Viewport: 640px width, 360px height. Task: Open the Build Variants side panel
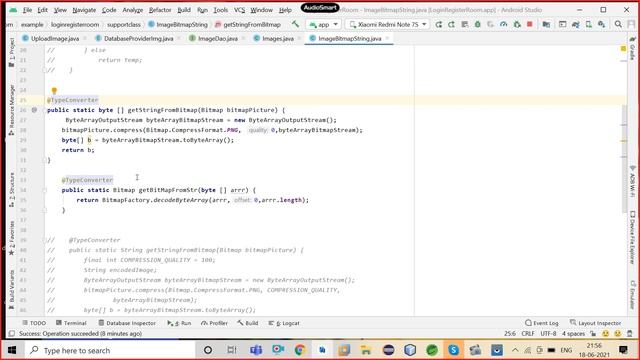[11, 290]
